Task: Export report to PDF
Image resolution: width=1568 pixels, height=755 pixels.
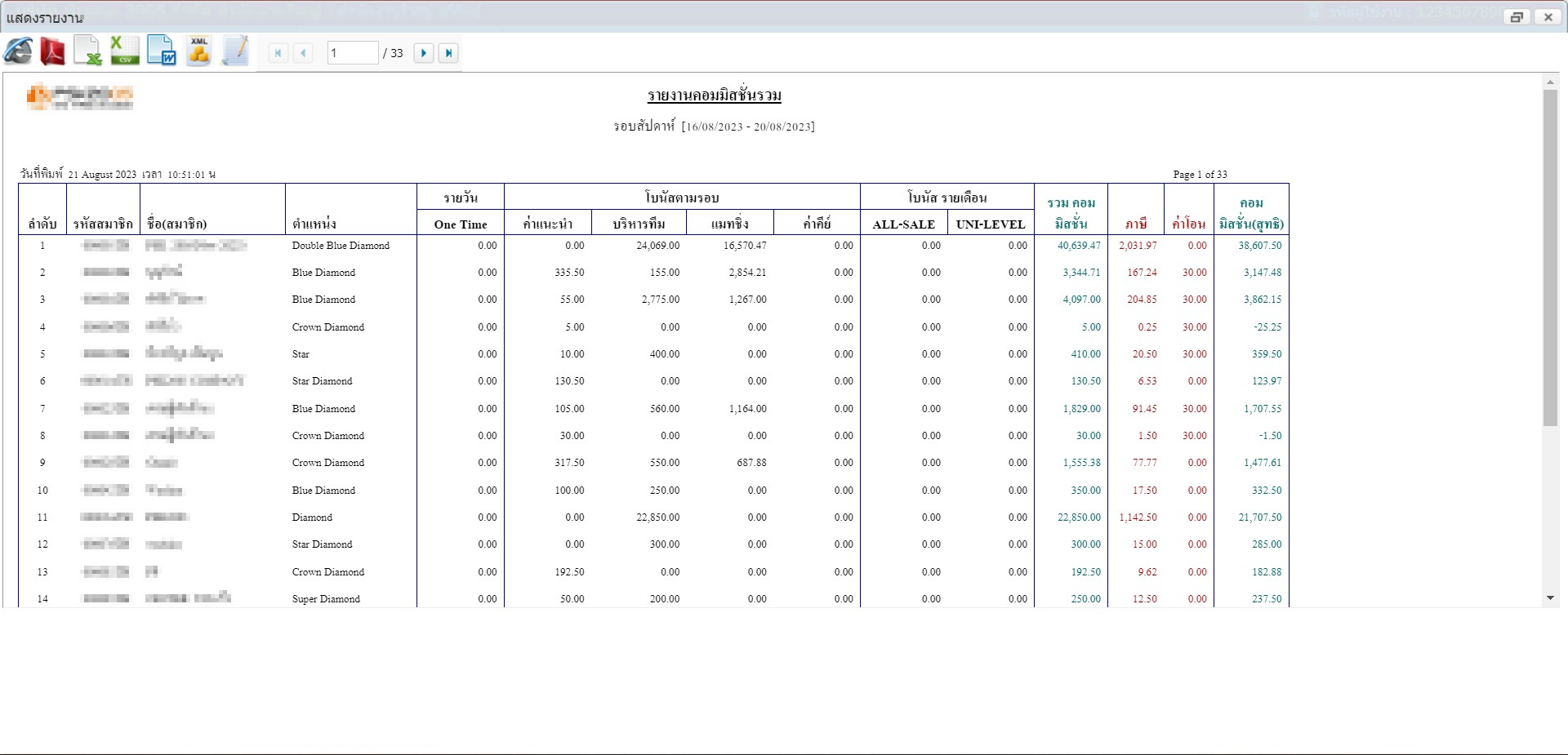Action: pyautogui.click(x=53, y=52)
